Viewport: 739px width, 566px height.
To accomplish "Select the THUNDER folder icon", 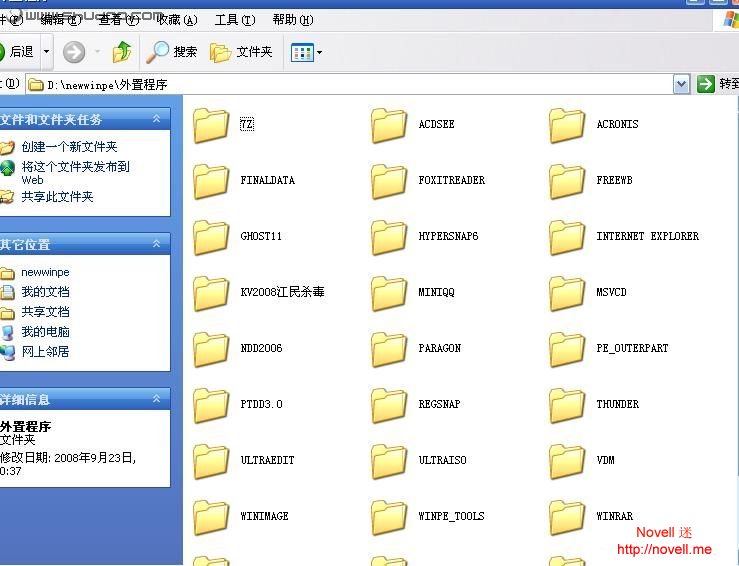I will click(567, 405).
